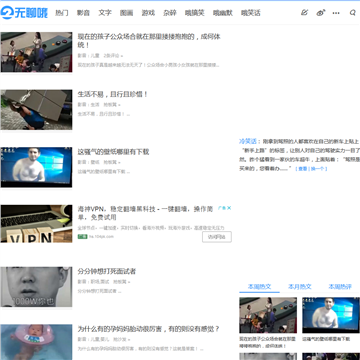
Task: Open shirtless man wallpaper thumbnail in main list
Action: pos(36,167)
